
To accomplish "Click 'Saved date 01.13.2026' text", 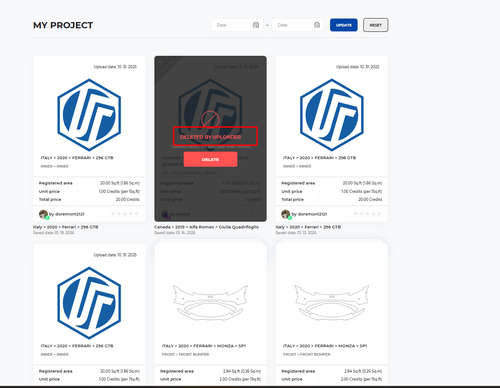I will 296,233.
